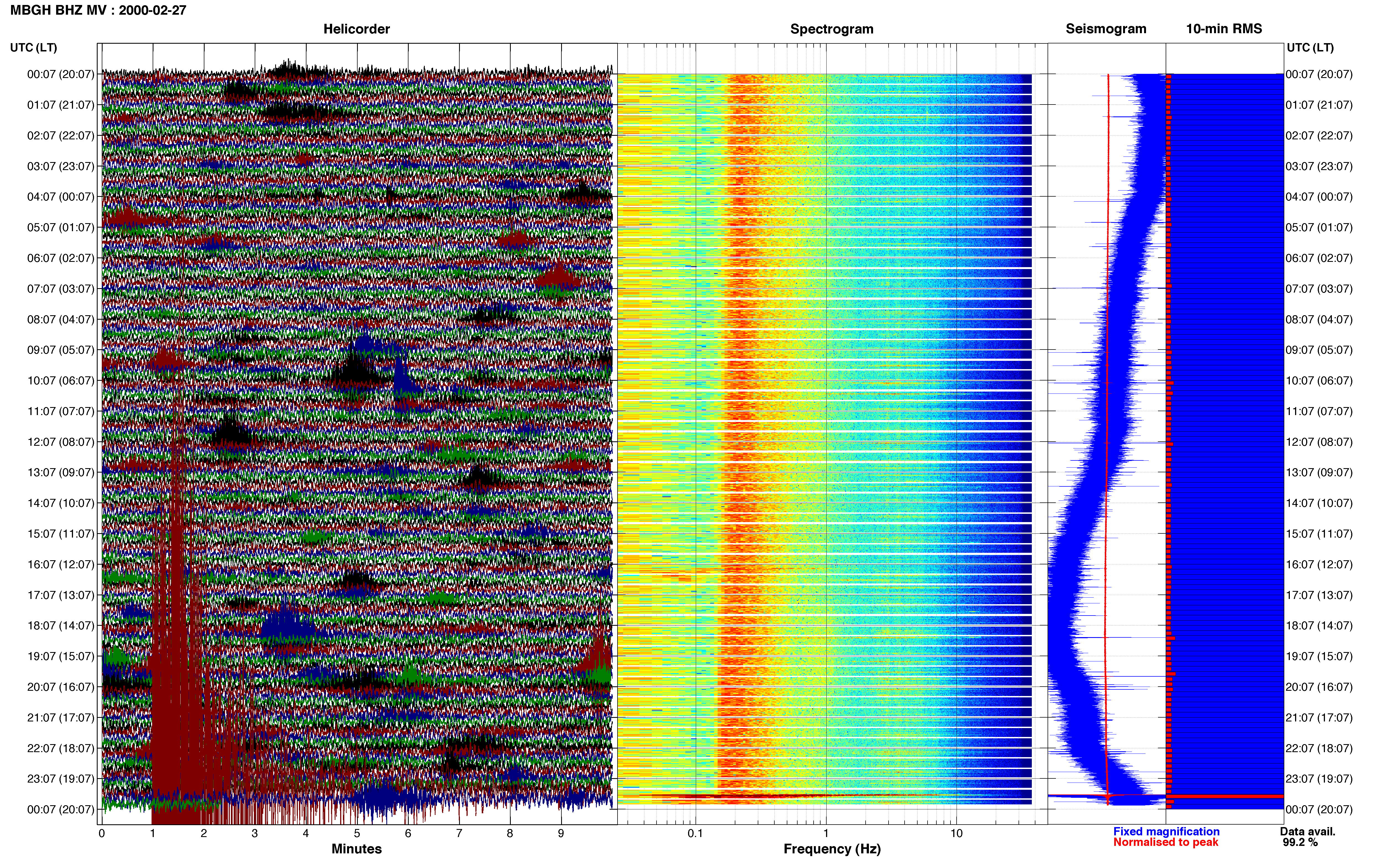The image size is (1388, 868).
Task: Click the left '10:07 (06:07)' time label
Action: coord(60,380)
